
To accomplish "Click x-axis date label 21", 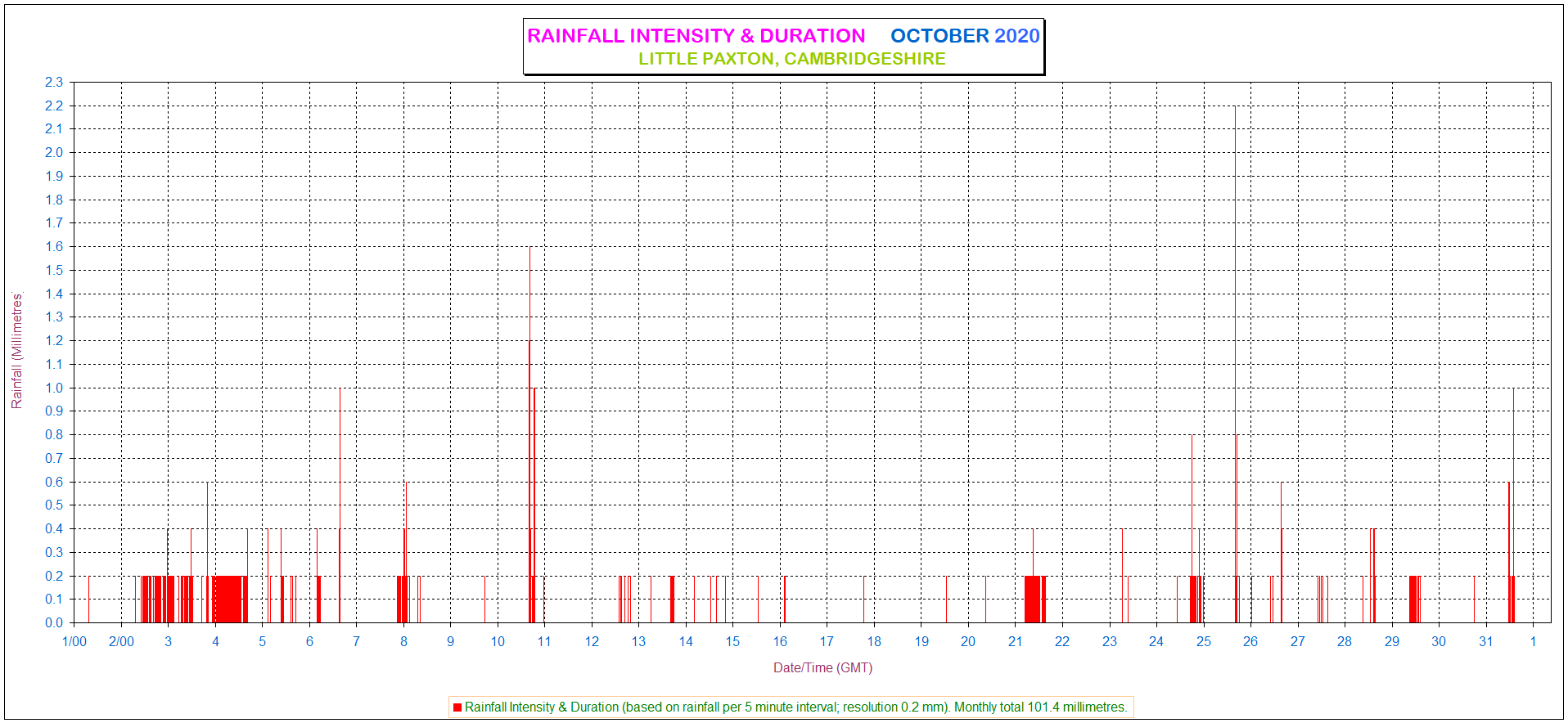I will (x=1015, y=642).
